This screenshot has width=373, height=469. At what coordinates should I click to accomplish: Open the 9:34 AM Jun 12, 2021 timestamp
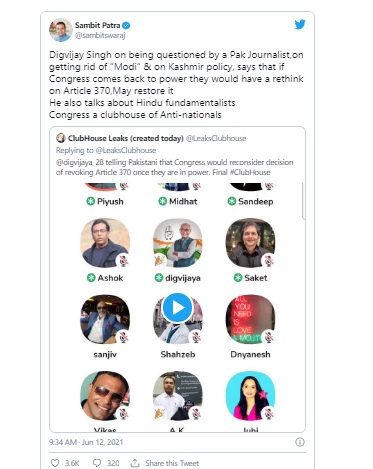tap(86, 442)
